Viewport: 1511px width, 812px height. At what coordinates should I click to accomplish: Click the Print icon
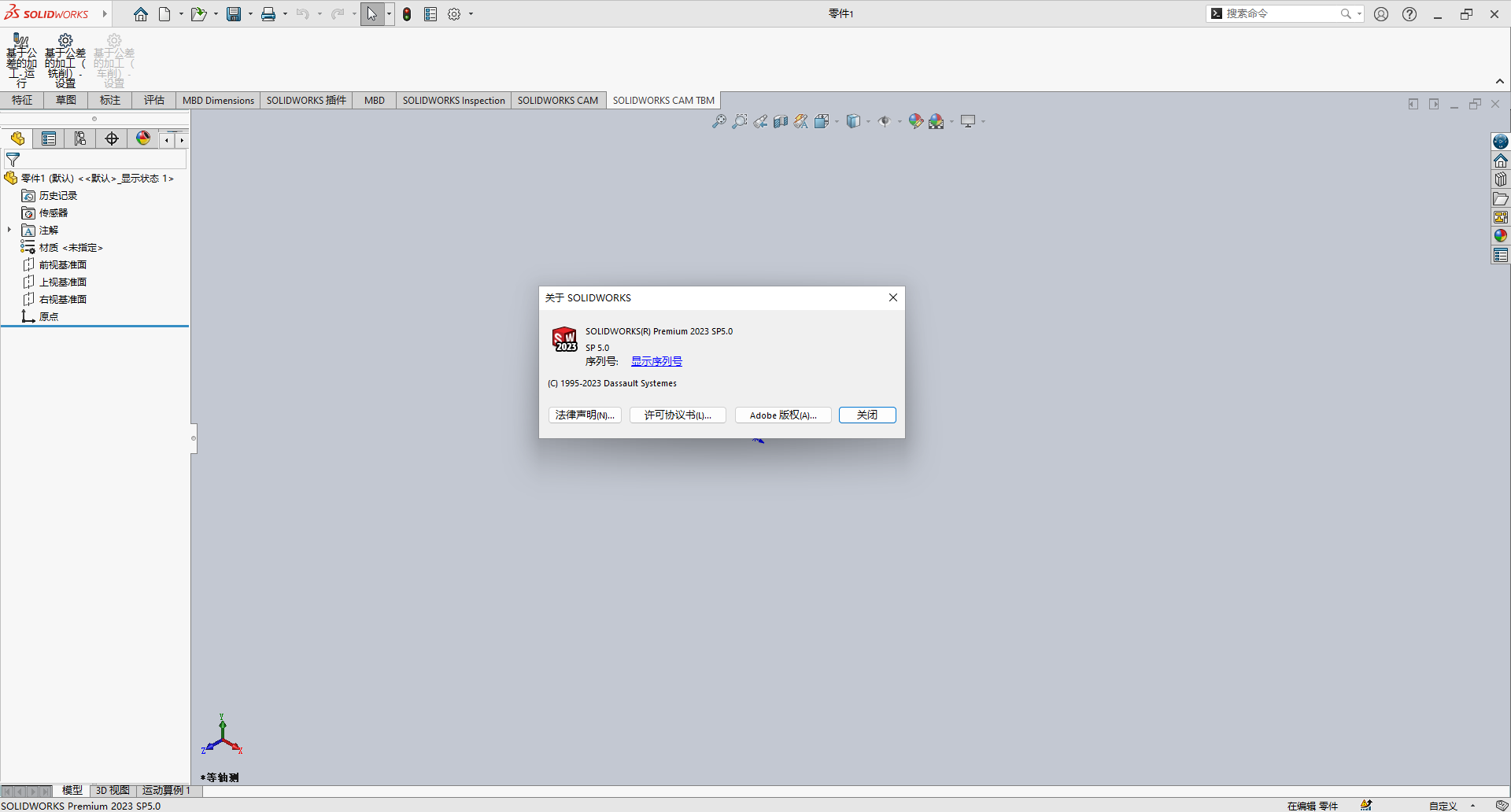coord(268,14)
